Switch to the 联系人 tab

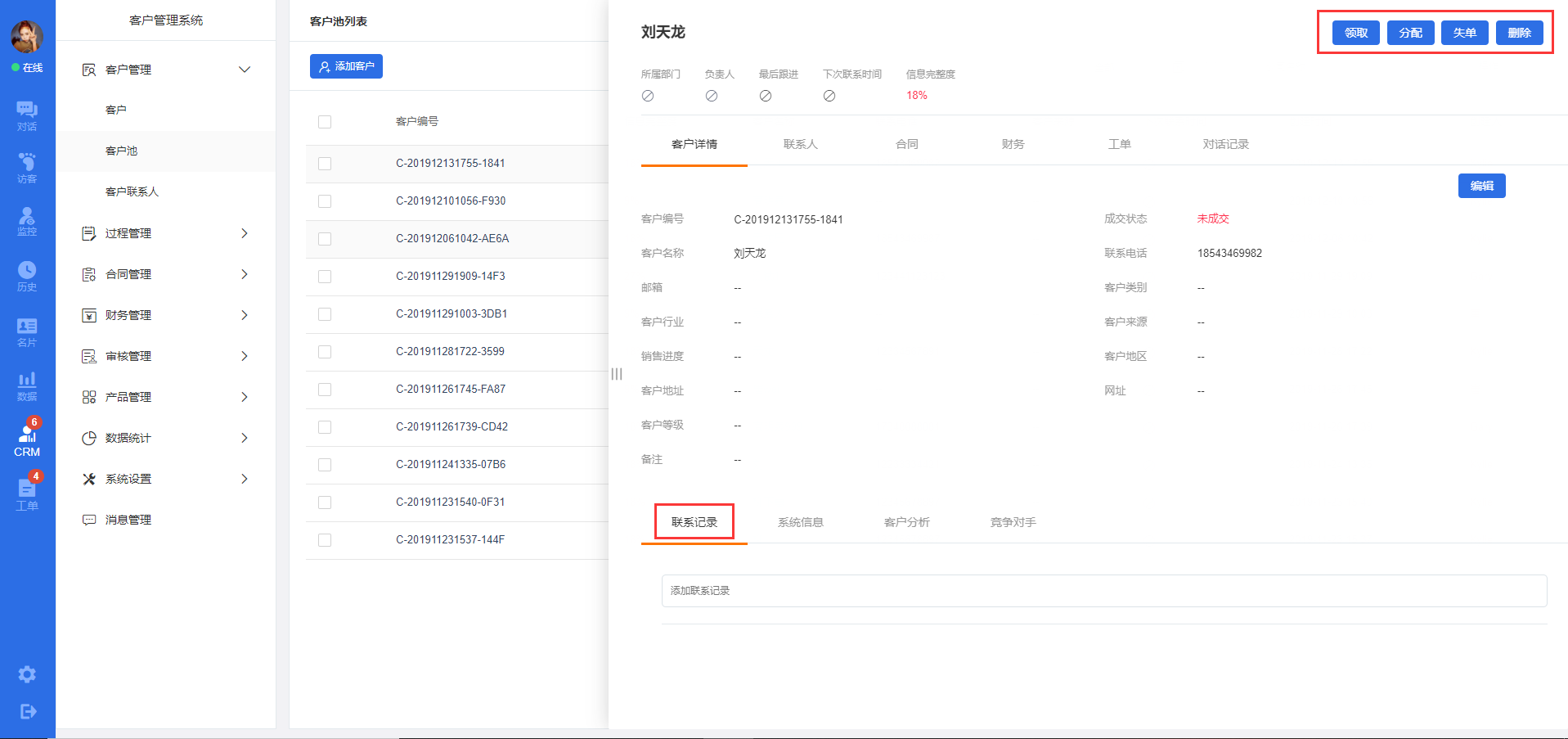coord(801,144)
